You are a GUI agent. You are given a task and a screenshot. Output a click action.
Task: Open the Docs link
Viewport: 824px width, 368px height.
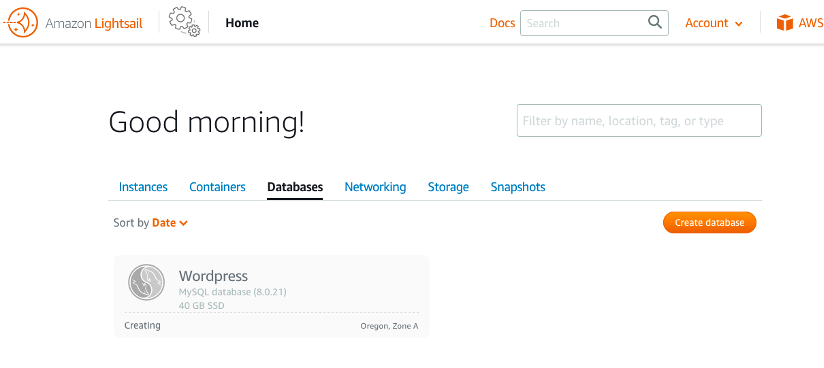[x=502, y=23]
